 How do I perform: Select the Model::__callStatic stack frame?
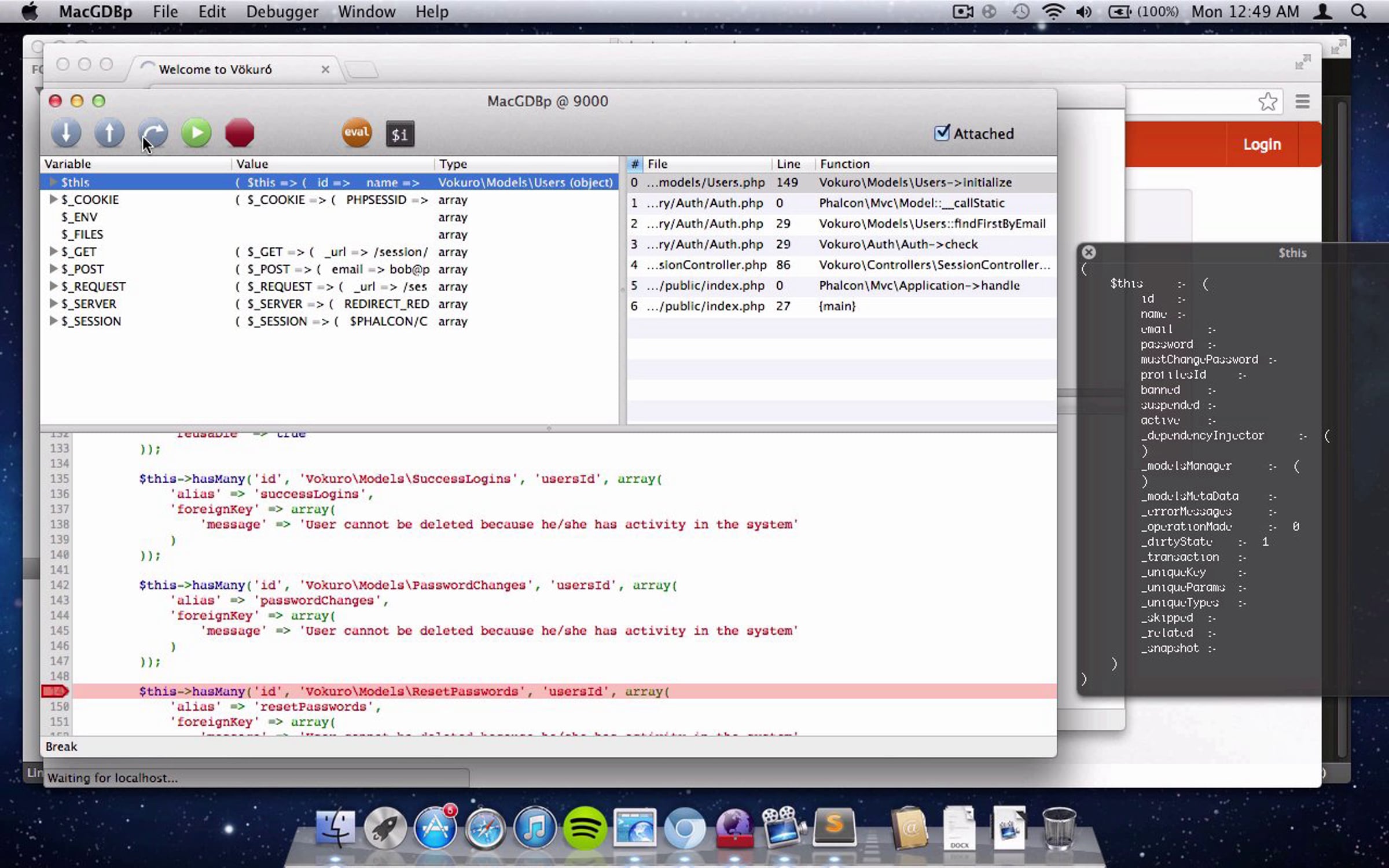point(842,203)
